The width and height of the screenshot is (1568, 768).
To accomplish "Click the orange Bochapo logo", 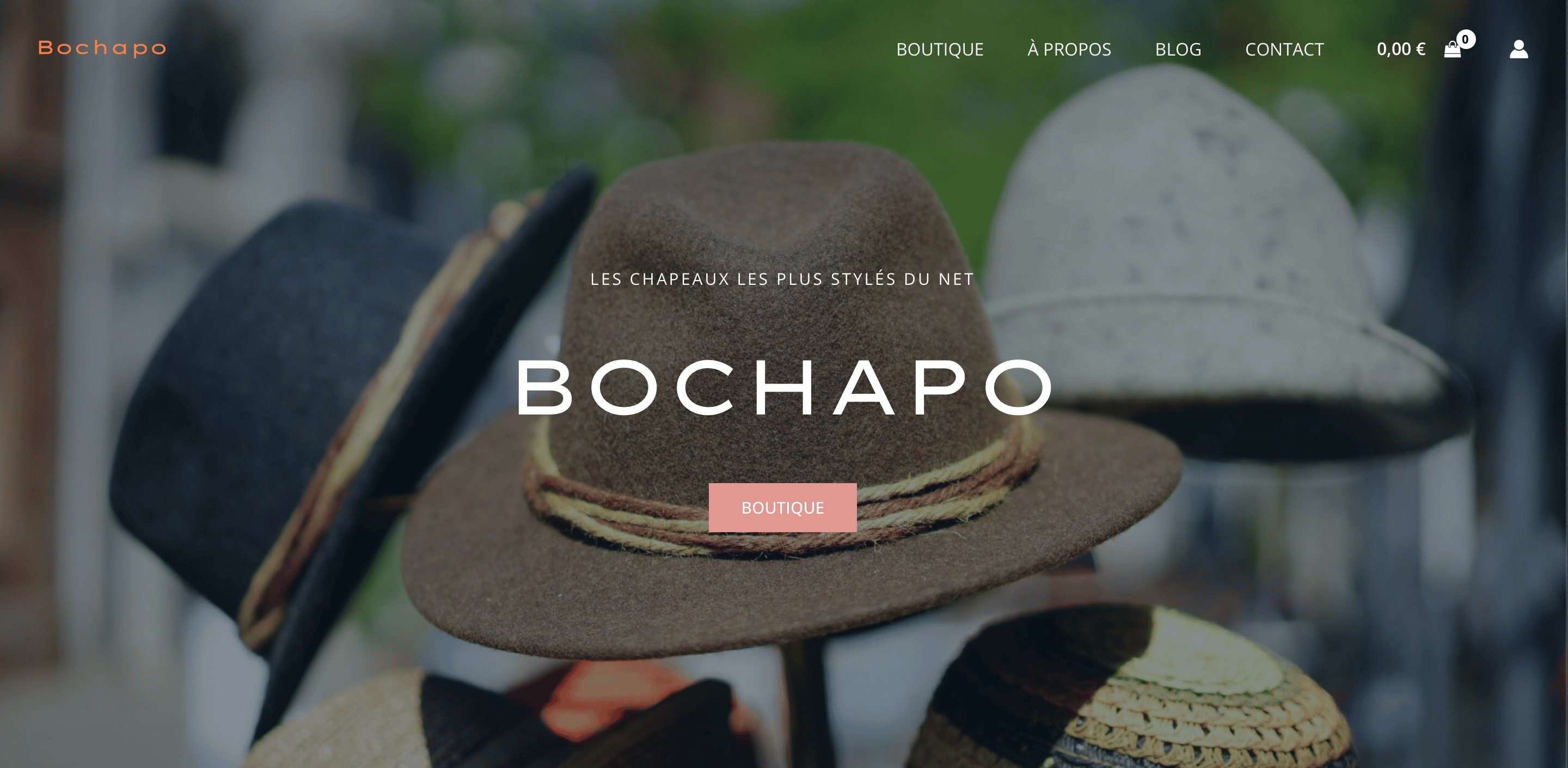I will click(102, 48).
